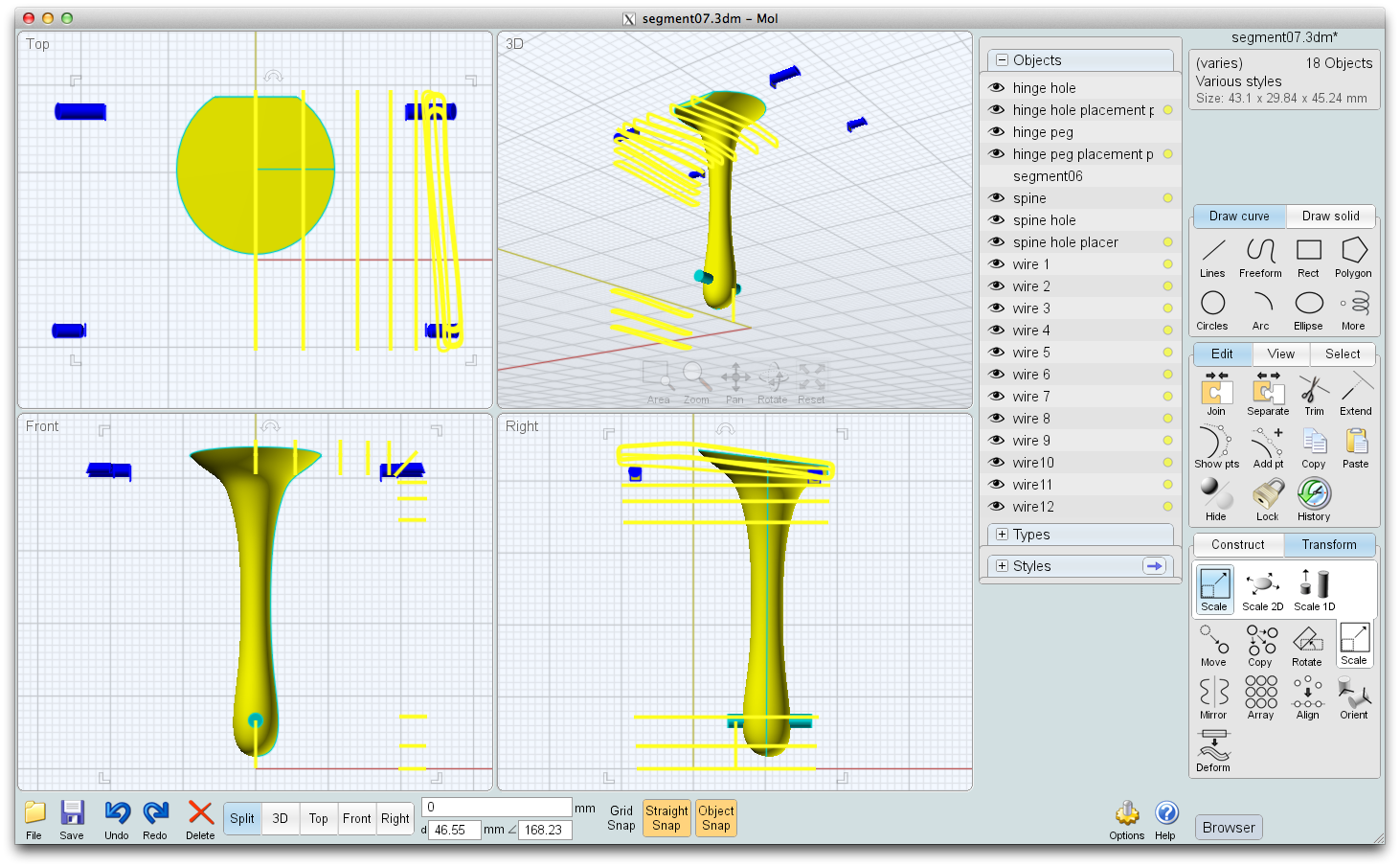Switch to the Draw solid tab
This screenshot has height=867, width=1400.
pos(1331,216)
